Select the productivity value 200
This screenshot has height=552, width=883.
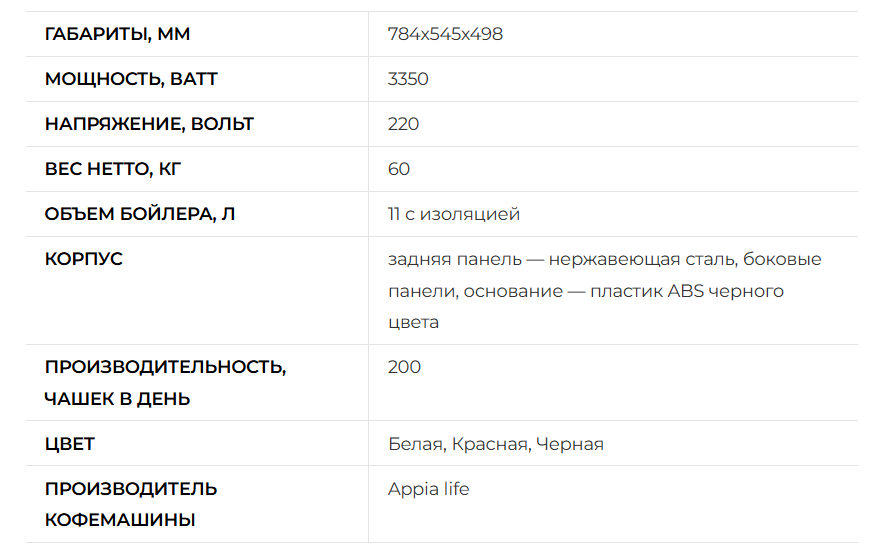404,367
